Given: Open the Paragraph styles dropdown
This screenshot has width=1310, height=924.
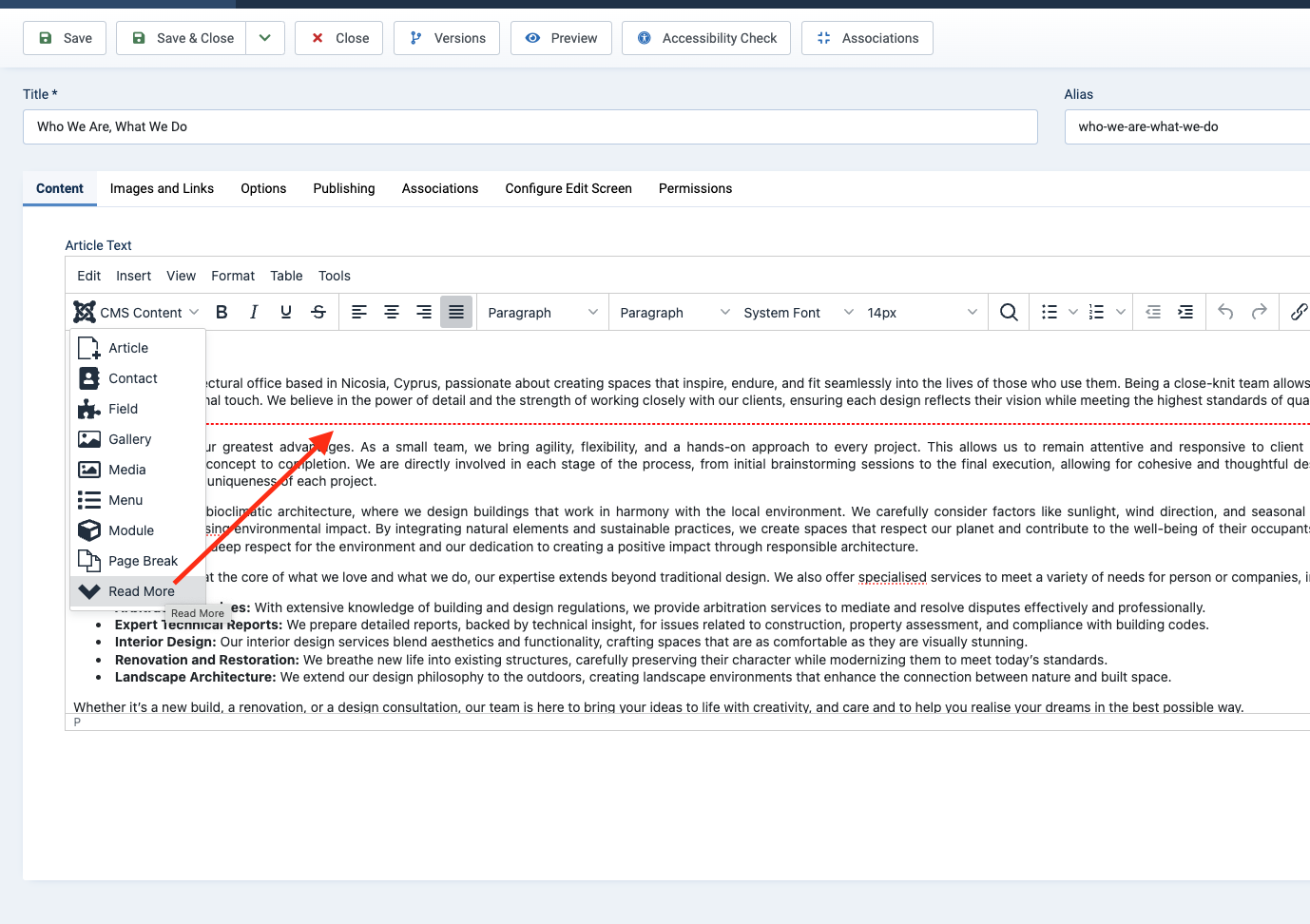Looking at the screenshot, I should [x=674, y=312].
